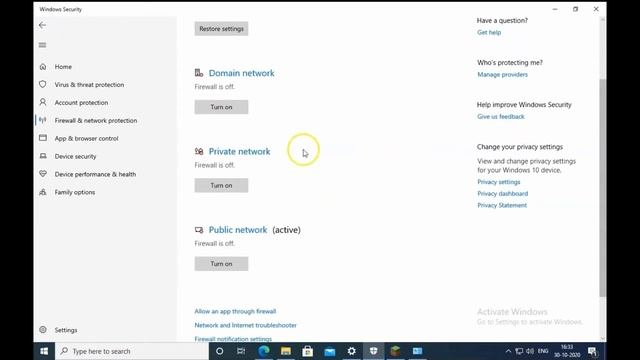This screenshot has width=640, height=360.
Task: Open Network and Internet troubleshooter link
Action: pyautogui.click(x=245, y=325)
